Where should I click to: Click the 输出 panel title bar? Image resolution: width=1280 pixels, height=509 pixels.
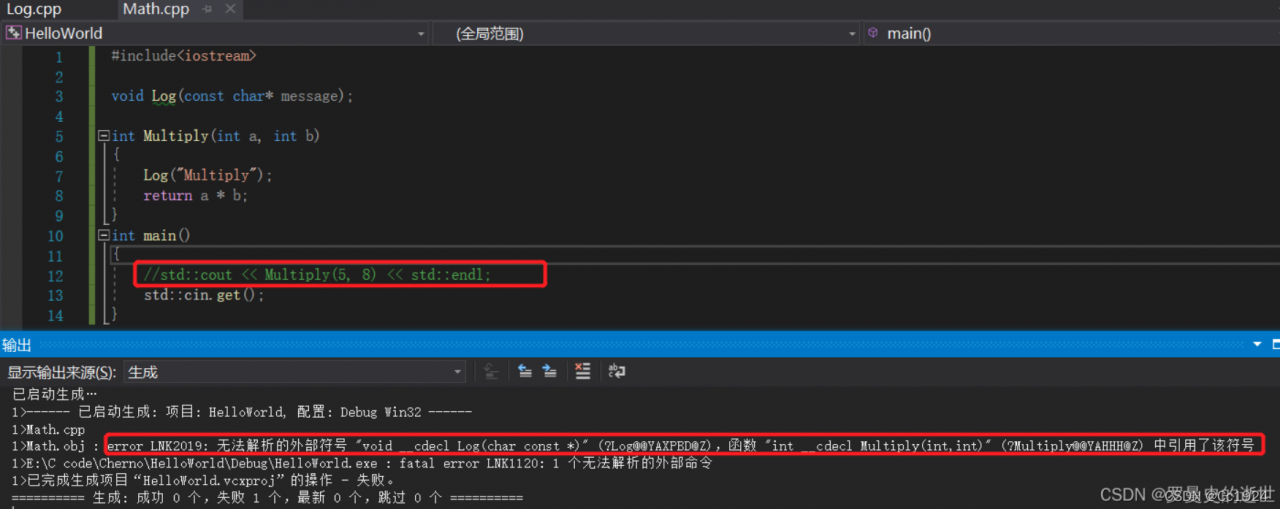(x=640, y=345)
